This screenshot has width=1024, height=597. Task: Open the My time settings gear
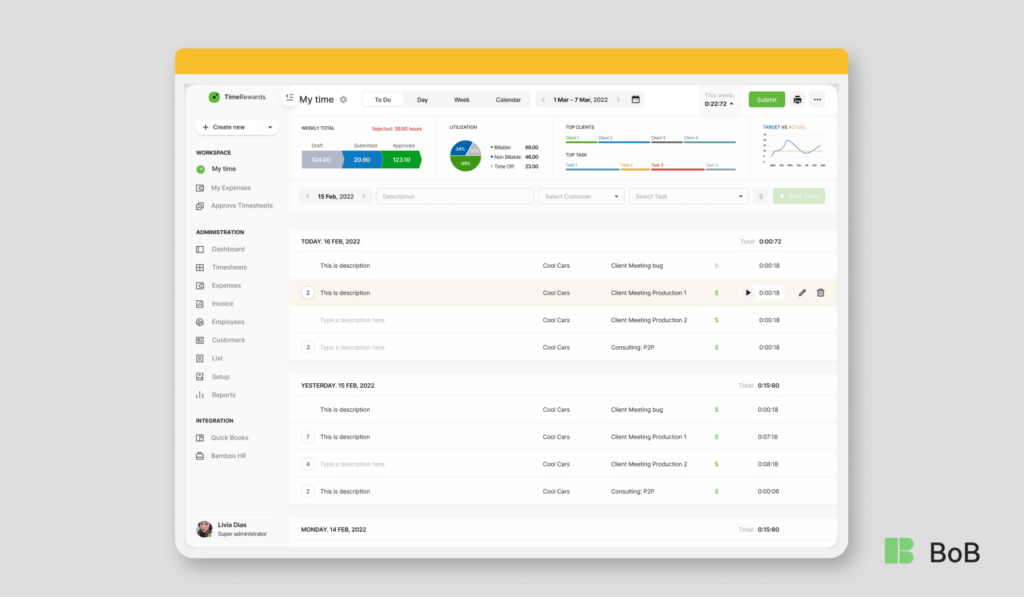[343, 100]
